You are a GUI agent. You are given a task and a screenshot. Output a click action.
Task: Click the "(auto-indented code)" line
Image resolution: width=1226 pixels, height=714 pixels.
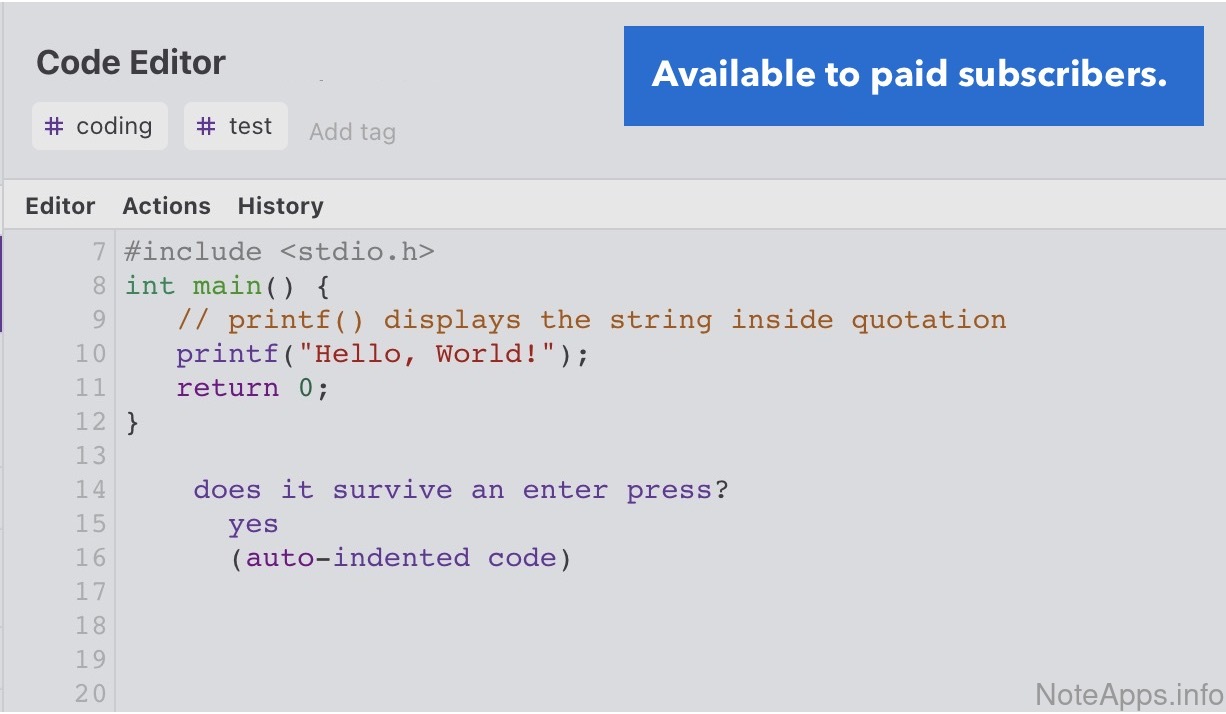click(x=400, y=558)
